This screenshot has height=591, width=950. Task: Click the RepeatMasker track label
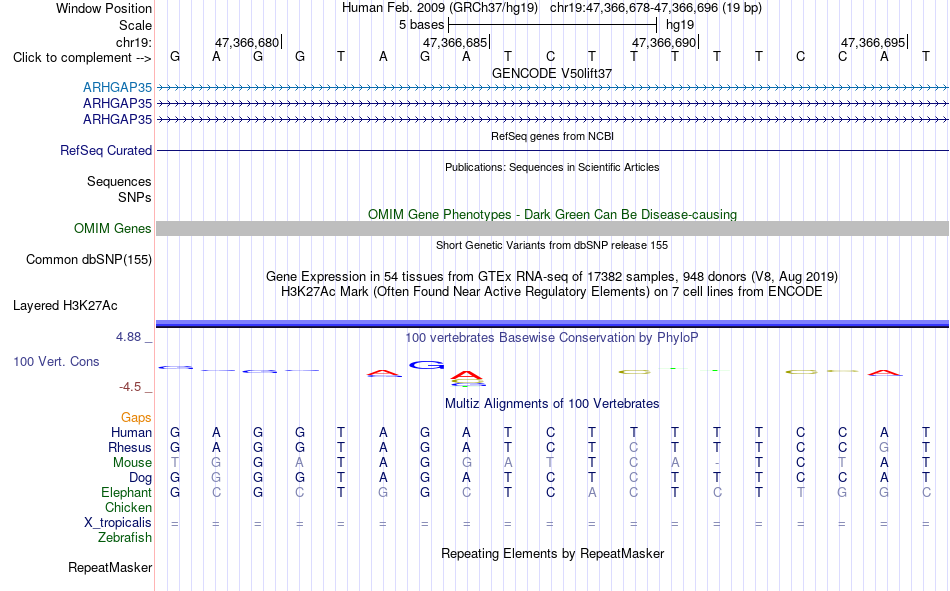pos(110,567)
